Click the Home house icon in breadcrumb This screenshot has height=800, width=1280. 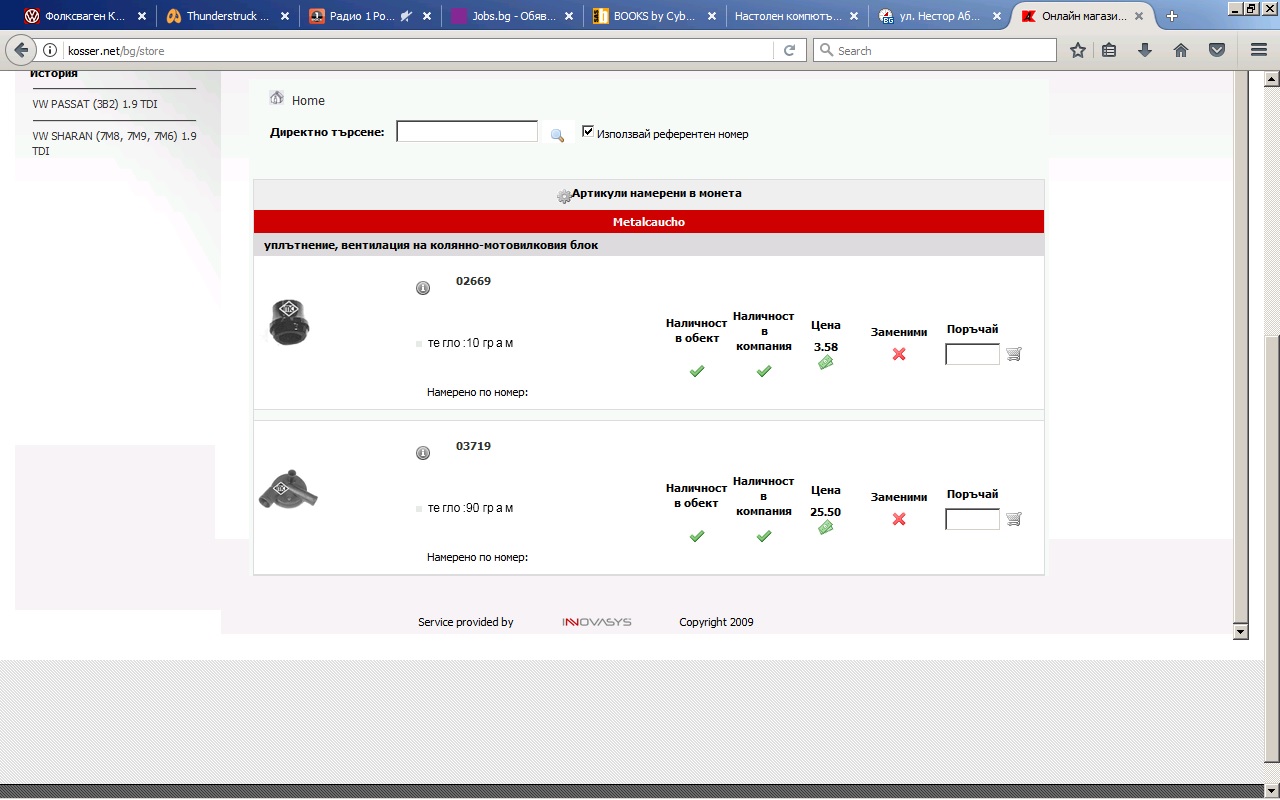click(277, 98)
